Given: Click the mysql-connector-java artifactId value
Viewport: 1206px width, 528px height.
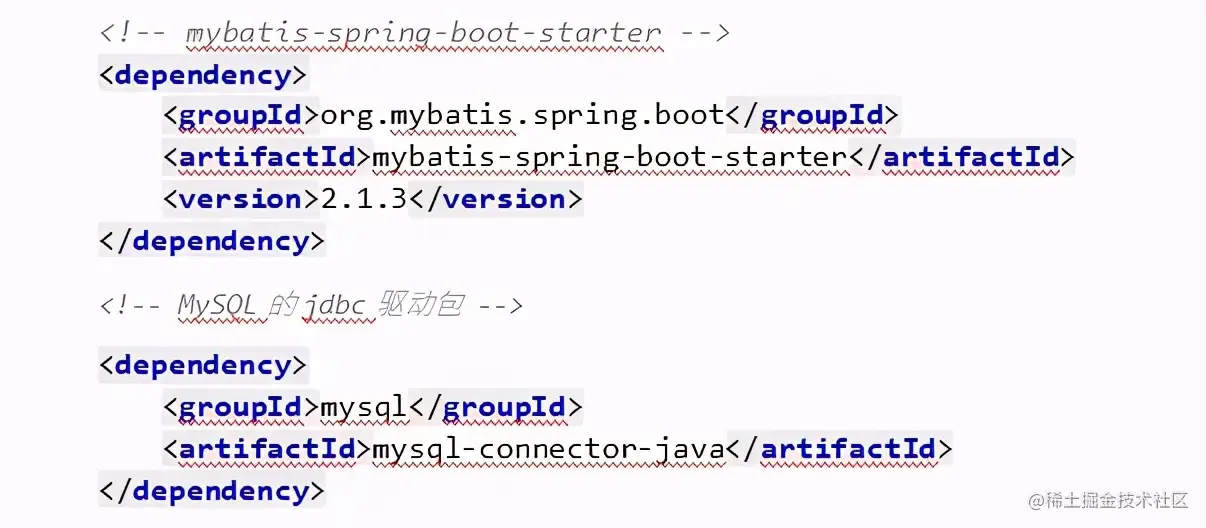Looking at the screenshot, I should pyautogui.click(x=548, y=450).
